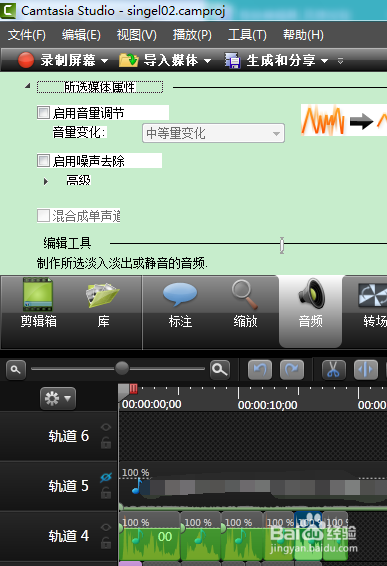Click the panel splitter handle beside 编辑工具
The image size is (387, 566).
pyautogui.click(x=282, y=245)
